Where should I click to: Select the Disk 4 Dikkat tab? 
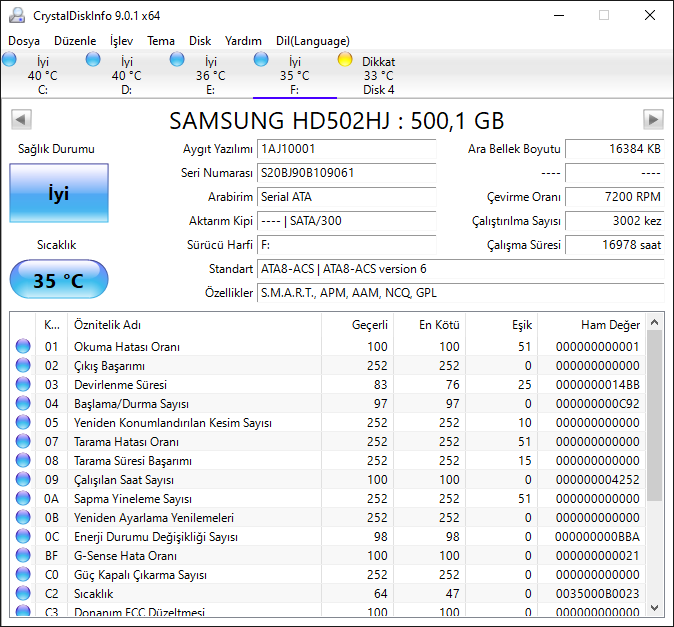[378, 75]
